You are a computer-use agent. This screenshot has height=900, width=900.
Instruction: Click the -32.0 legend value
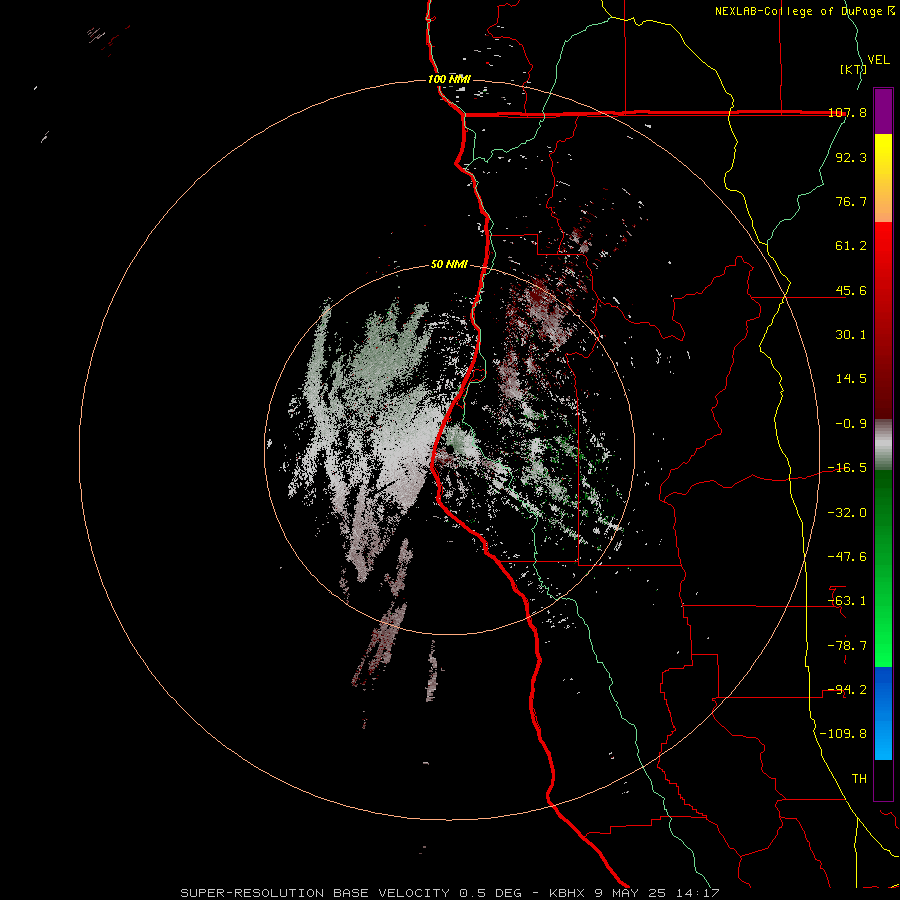(x=847, y=513)
